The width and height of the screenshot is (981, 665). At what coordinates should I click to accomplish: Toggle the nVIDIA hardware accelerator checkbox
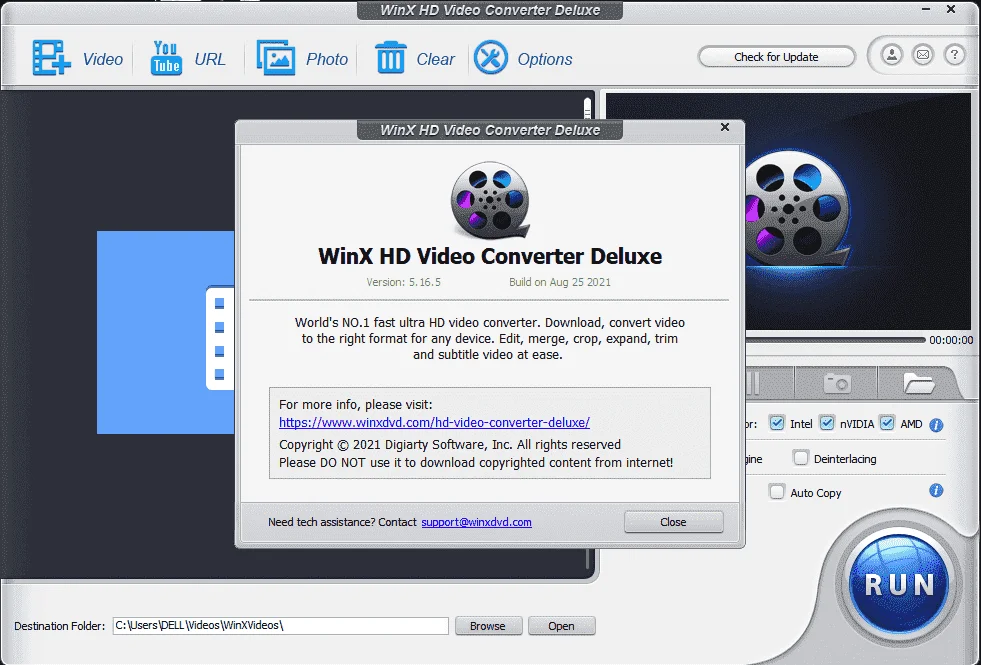click(x=826, y=424)
